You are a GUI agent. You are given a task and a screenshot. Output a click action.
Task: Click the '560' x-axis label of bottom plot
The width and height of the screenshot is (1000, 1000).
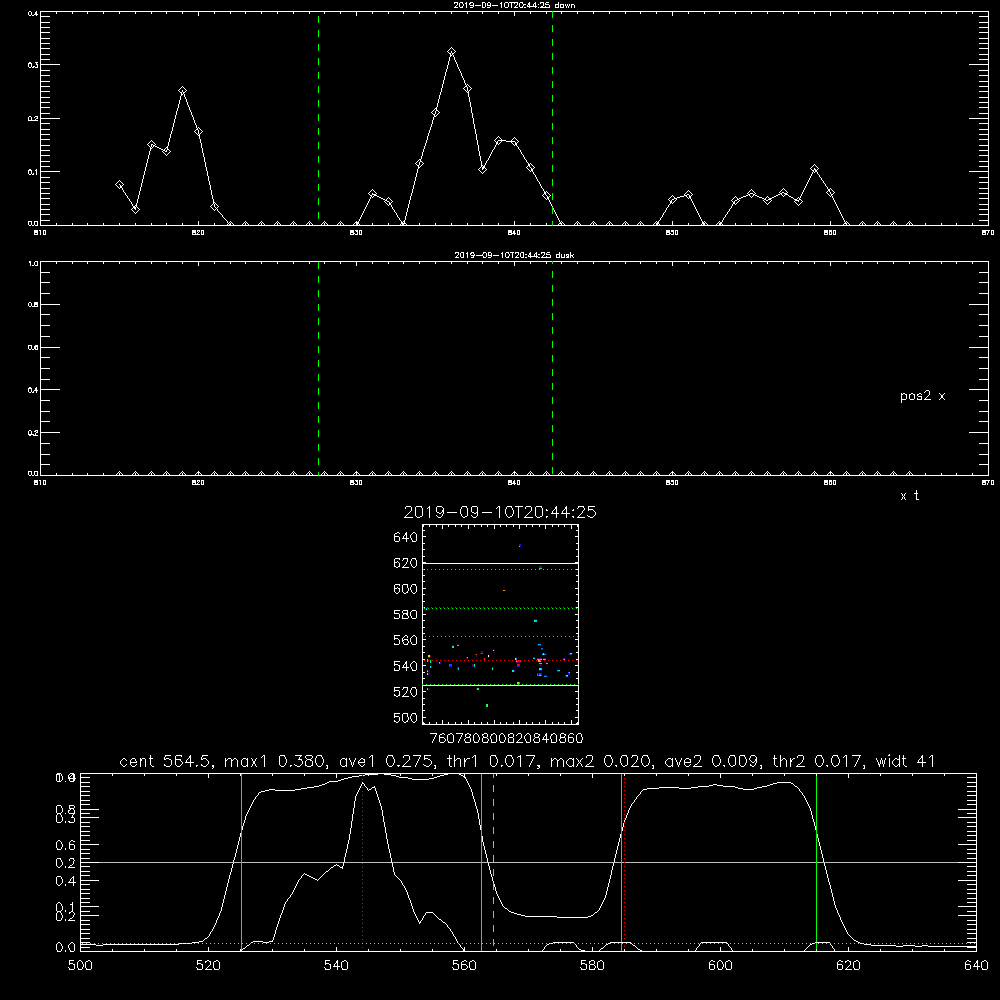(464, 965)
